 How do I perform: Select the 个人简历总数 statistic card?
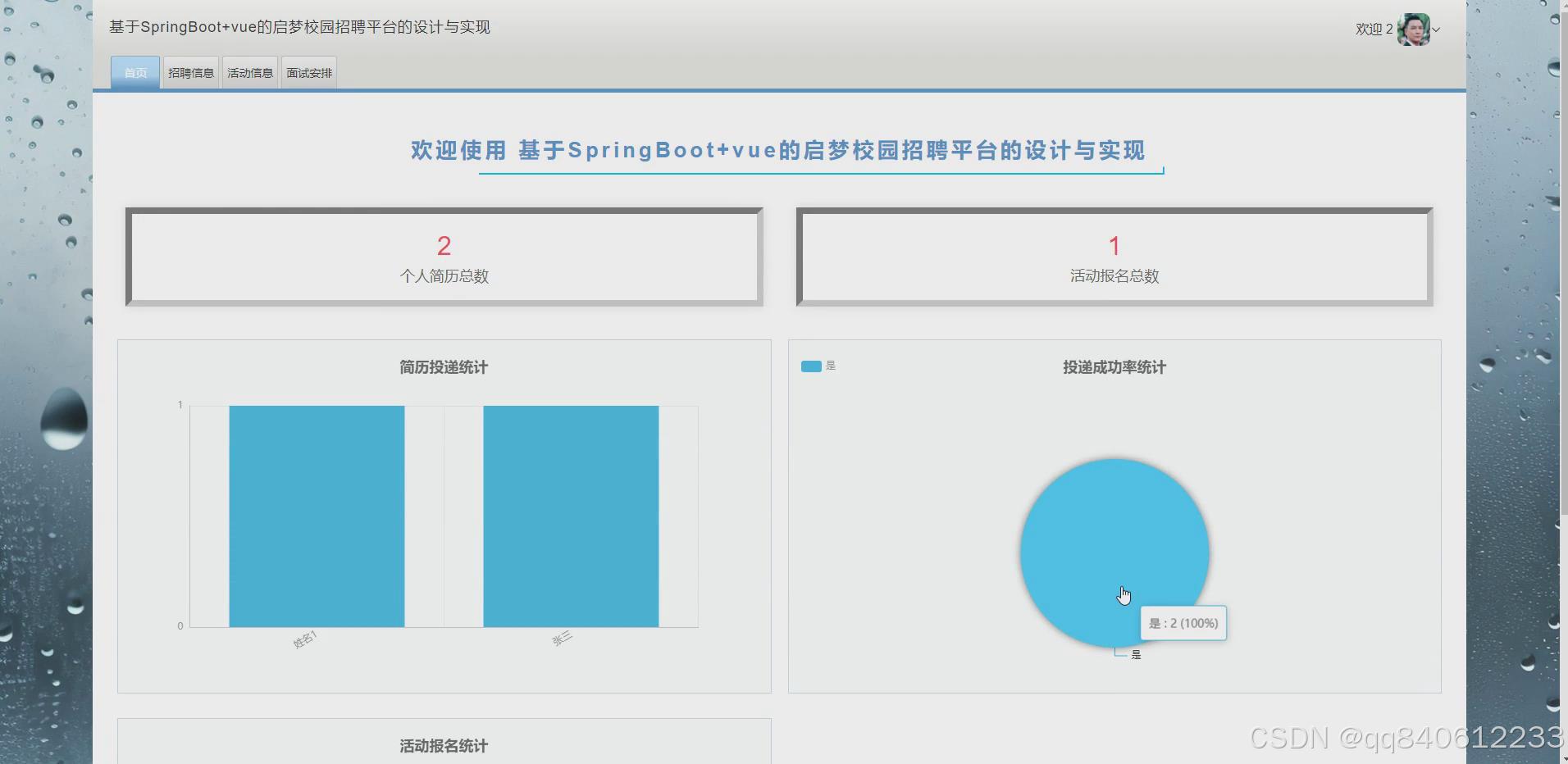click(444, 257)
